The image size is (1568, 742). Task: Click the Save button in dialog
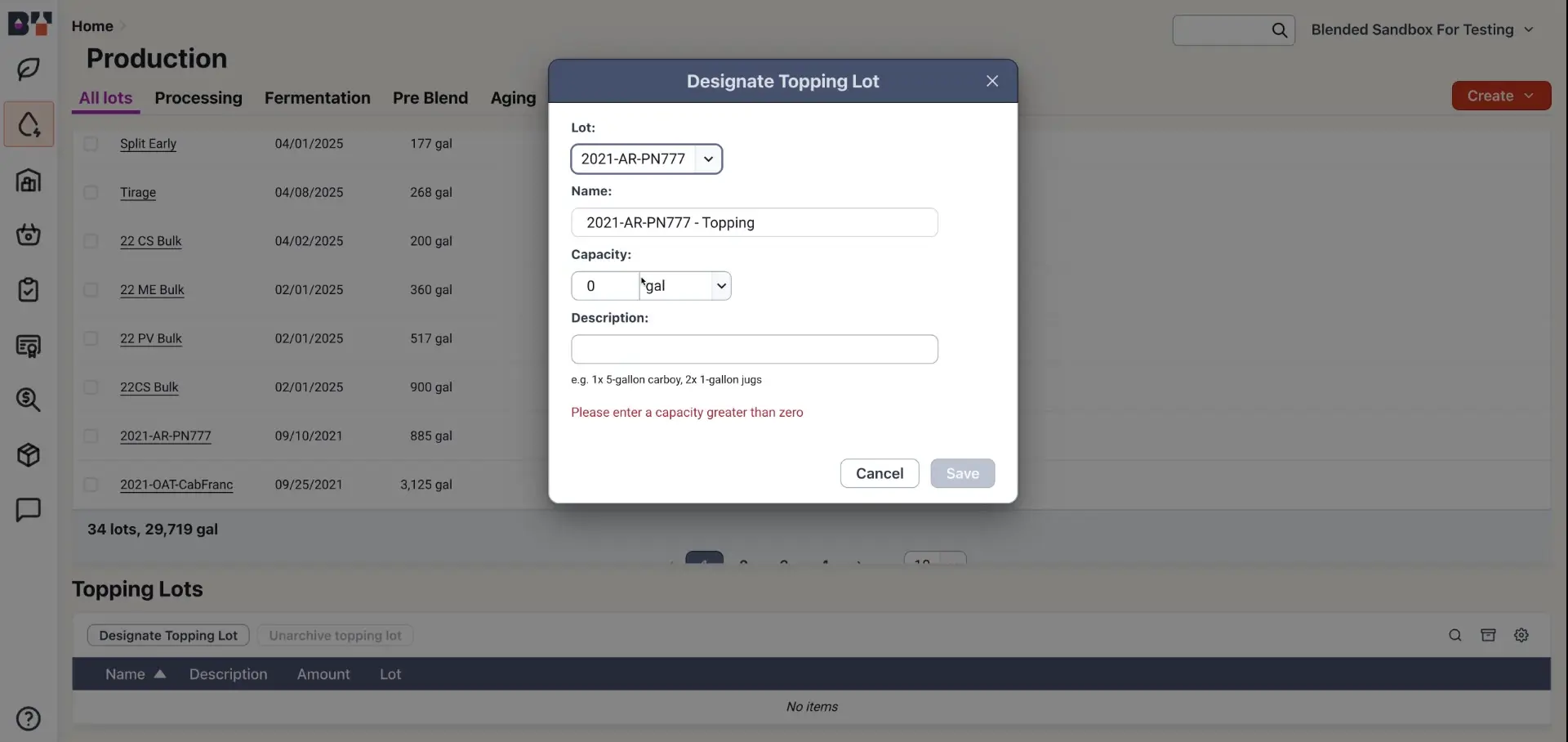click(x=963, y=473)
